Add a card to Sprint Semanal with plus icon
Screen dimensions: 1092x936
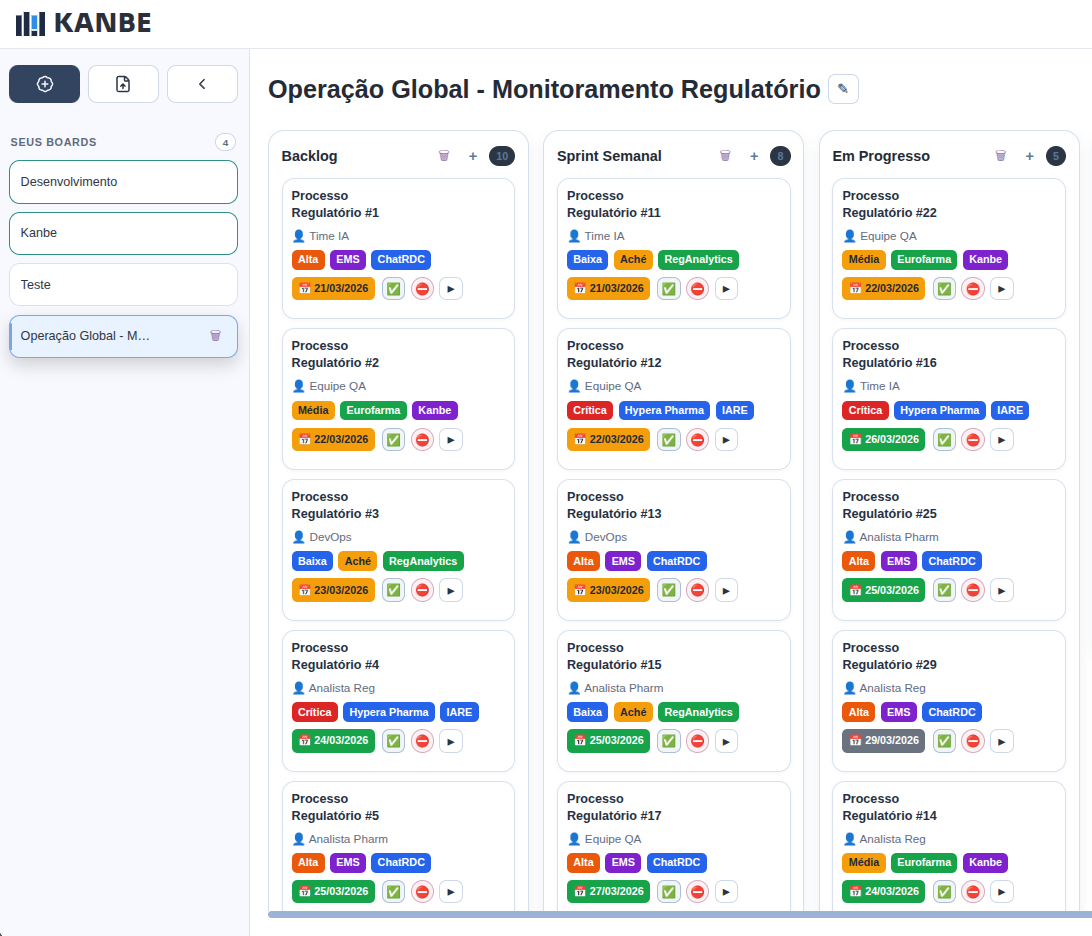tap(753, 156)
